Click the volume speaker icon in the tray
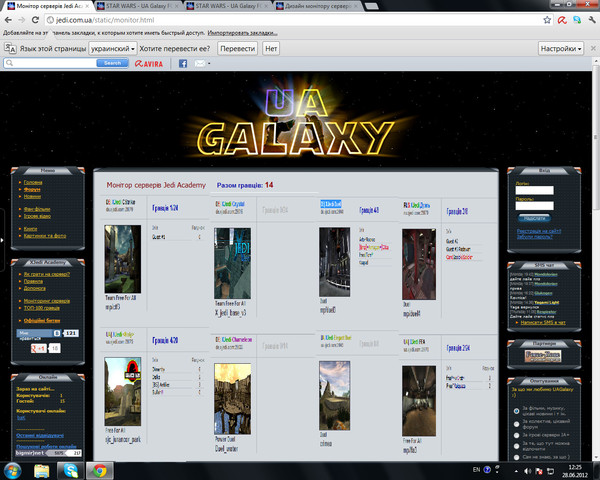This screenshot has height=480, width=600. (528, 471)
